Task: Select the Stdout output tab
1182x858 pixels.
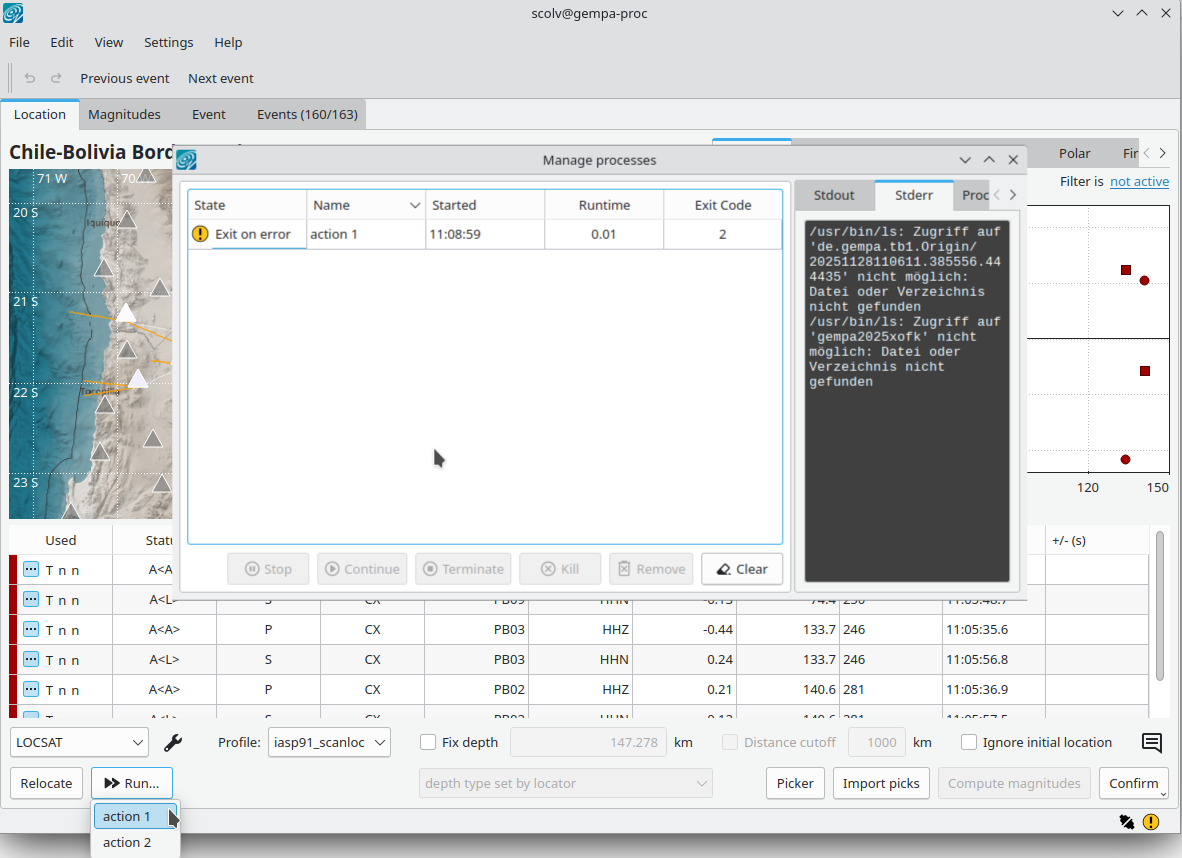Action: pyautogui.click(x=833, y=195)
